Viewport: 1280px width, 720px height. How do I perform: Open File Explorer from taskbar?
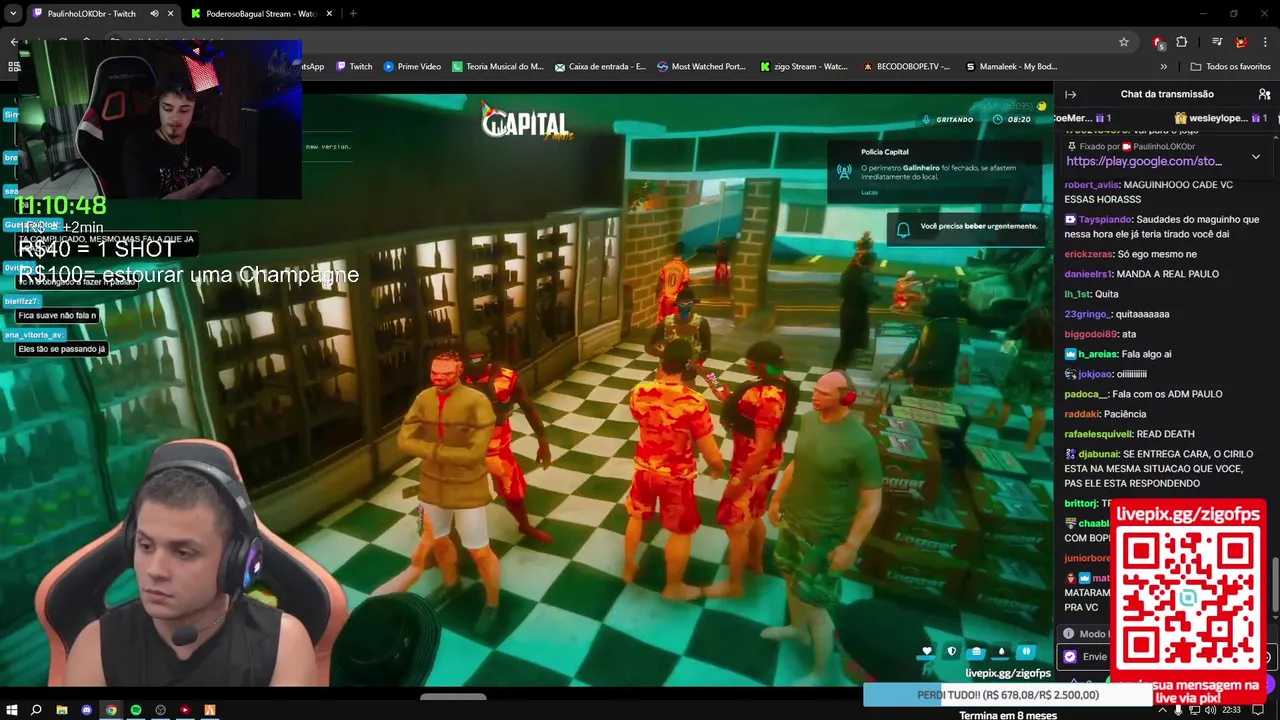tap(62, 710)
